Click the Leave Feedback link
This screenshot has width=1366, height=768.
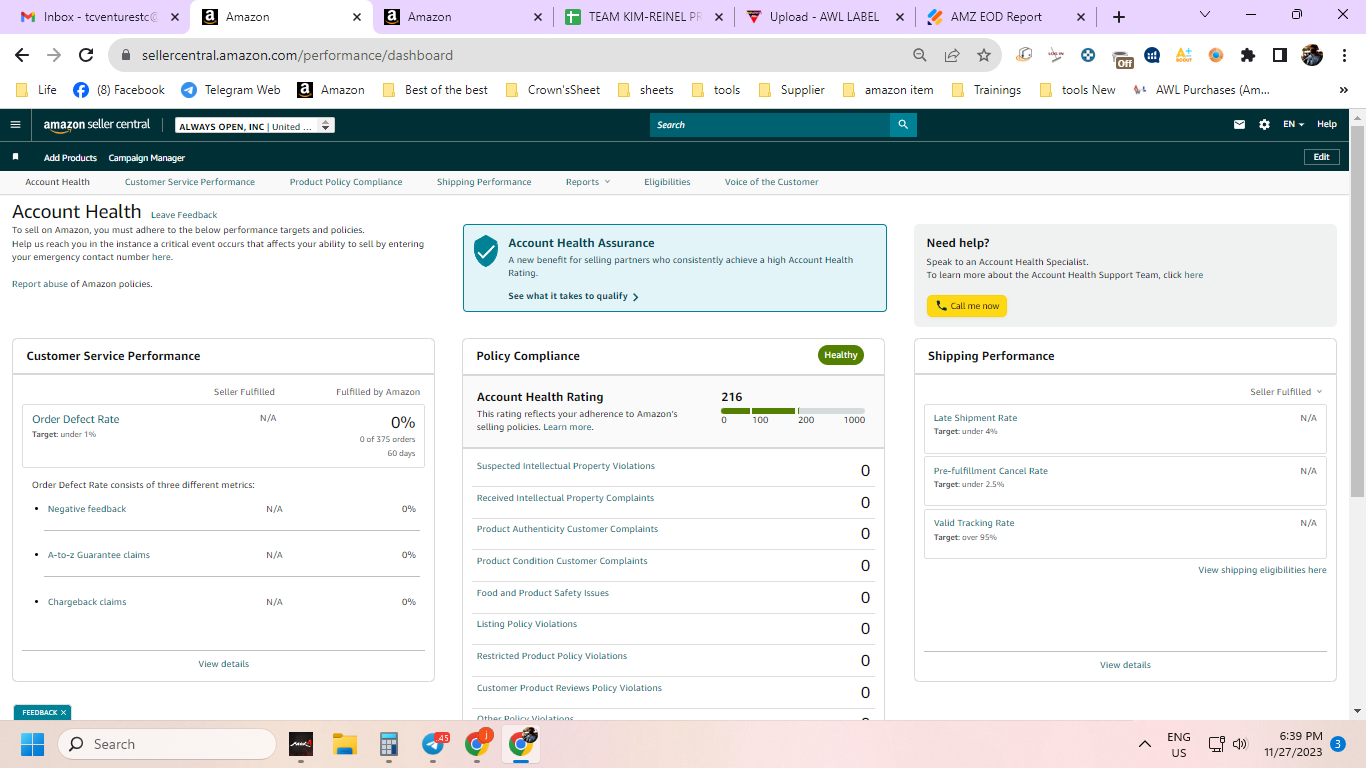coord(184,215)
